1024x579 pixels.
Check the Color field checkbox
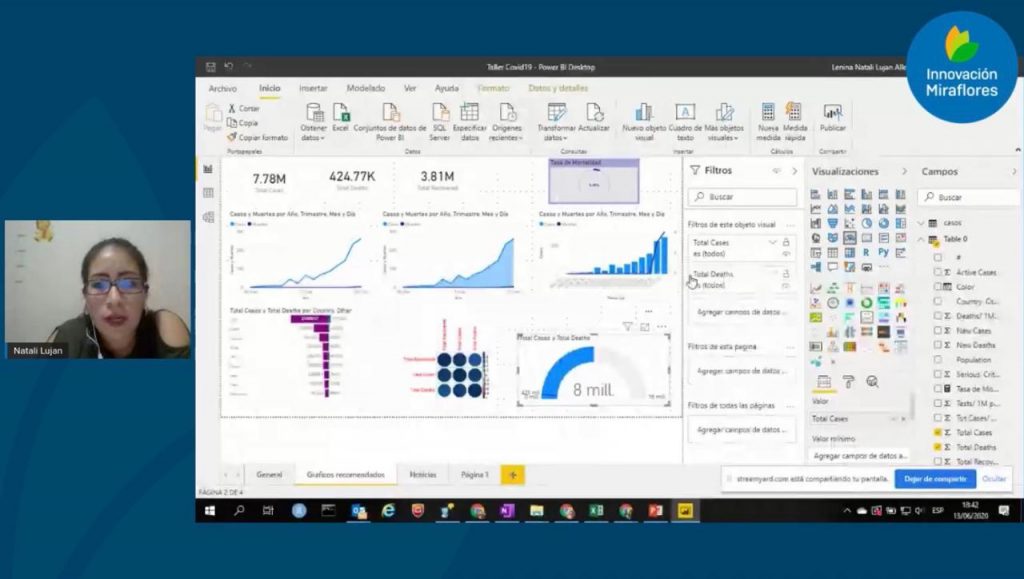click(938, 287)
